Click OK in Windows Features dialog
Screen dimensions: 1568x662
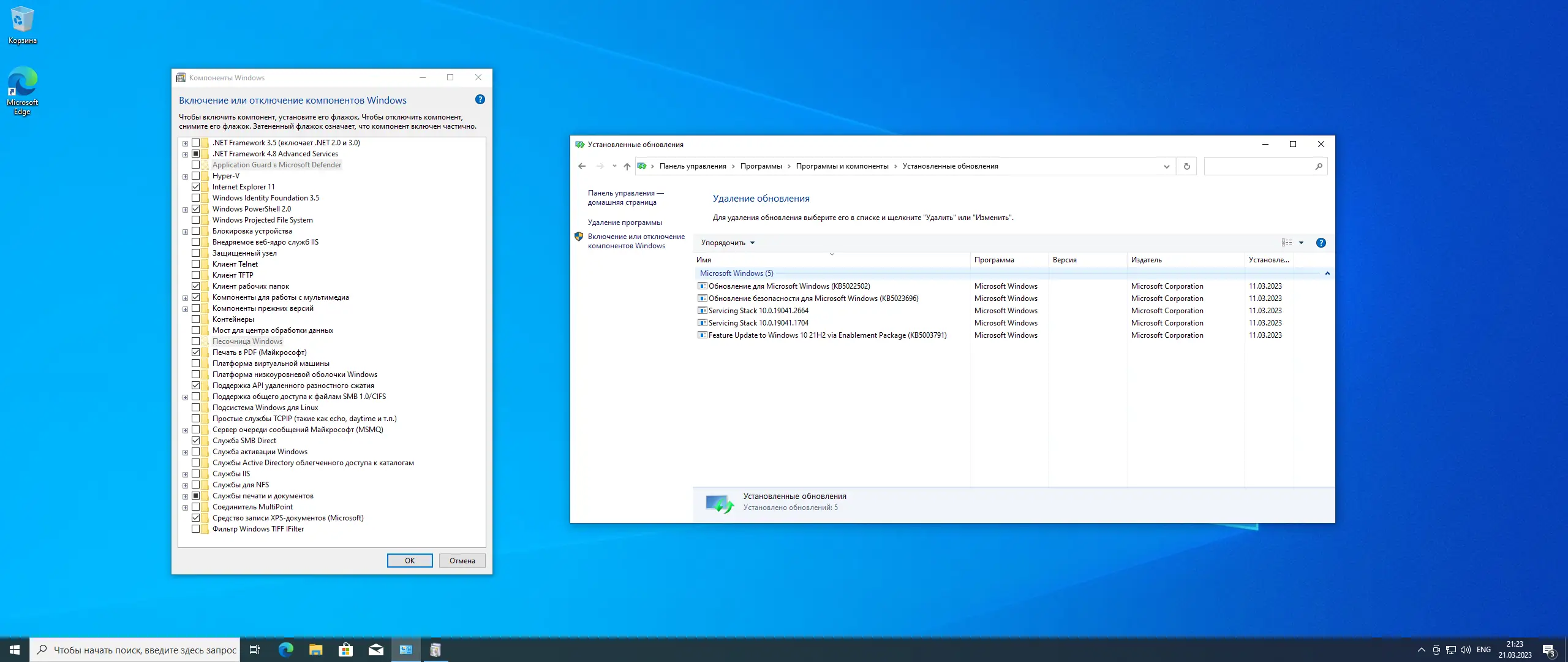click(409, 561)
